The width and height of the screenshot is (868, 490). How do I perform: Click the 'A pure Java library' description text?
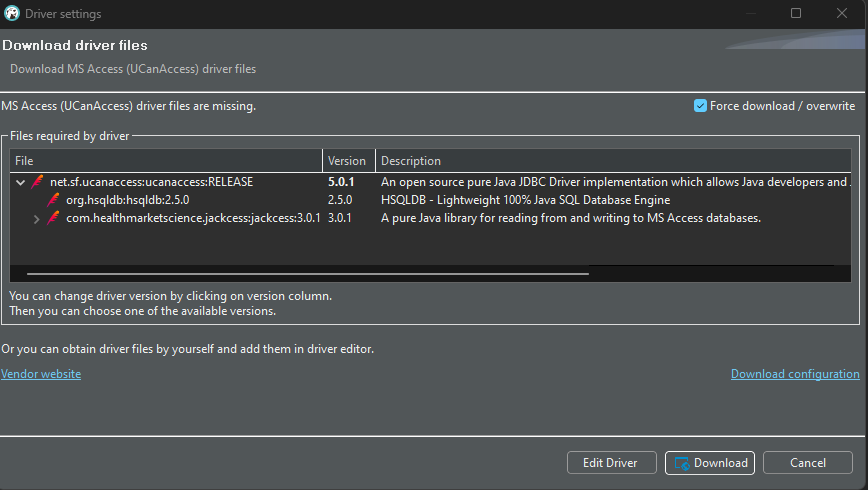click(571, 218)
